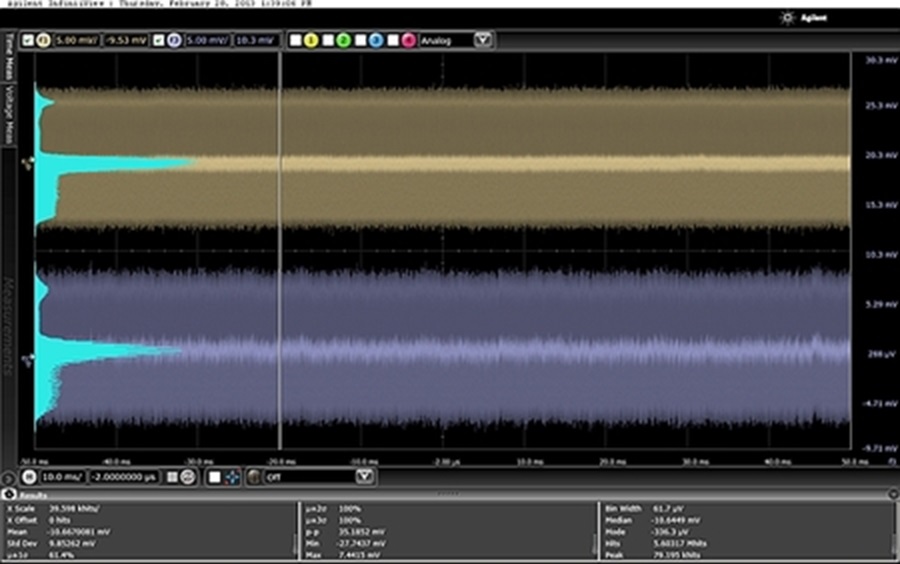Enable the channel 1 checkbox
The width and height of the screenshot is (900, 564).
[296, 41]
